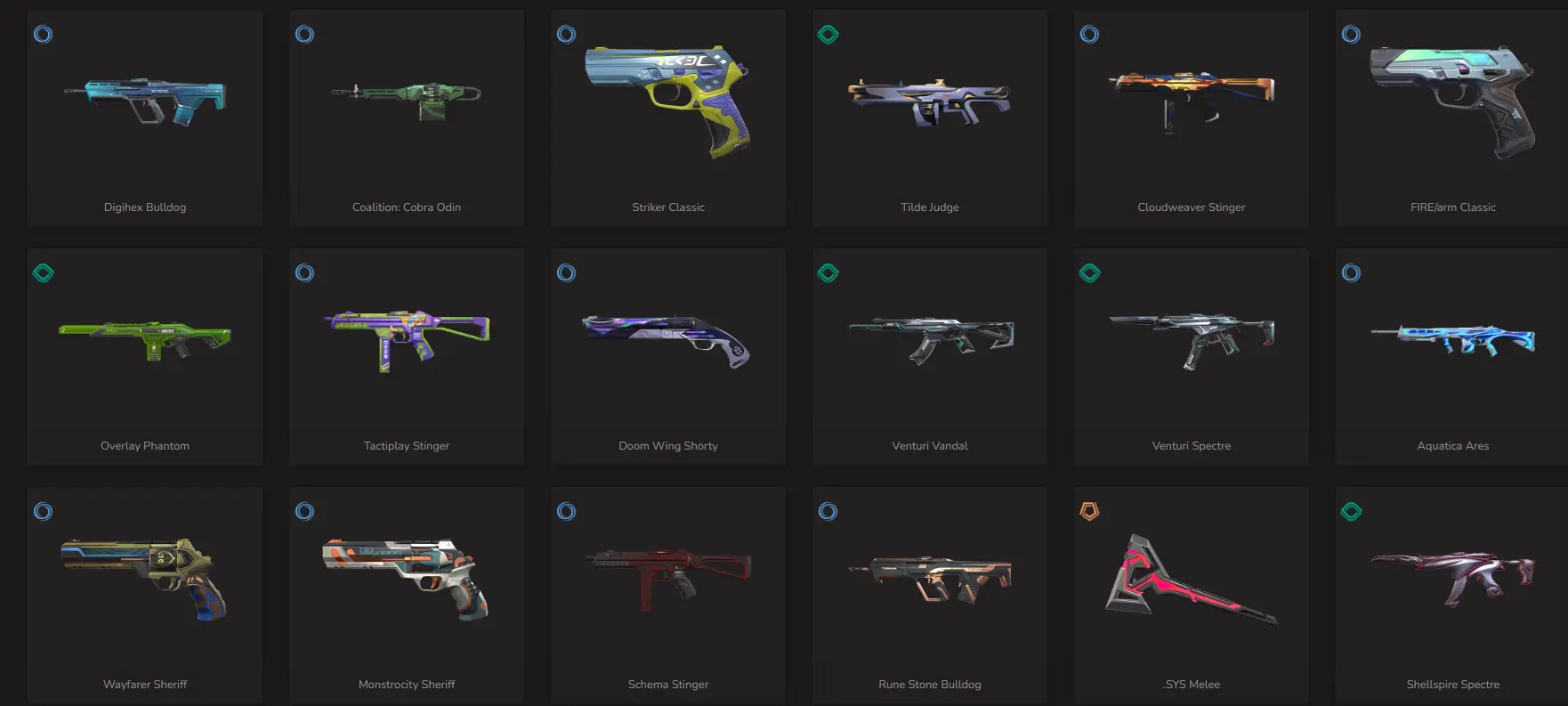Click the green tier icon on Venturi Vandal
The image size is (1568, 706).
coord(828,273)
